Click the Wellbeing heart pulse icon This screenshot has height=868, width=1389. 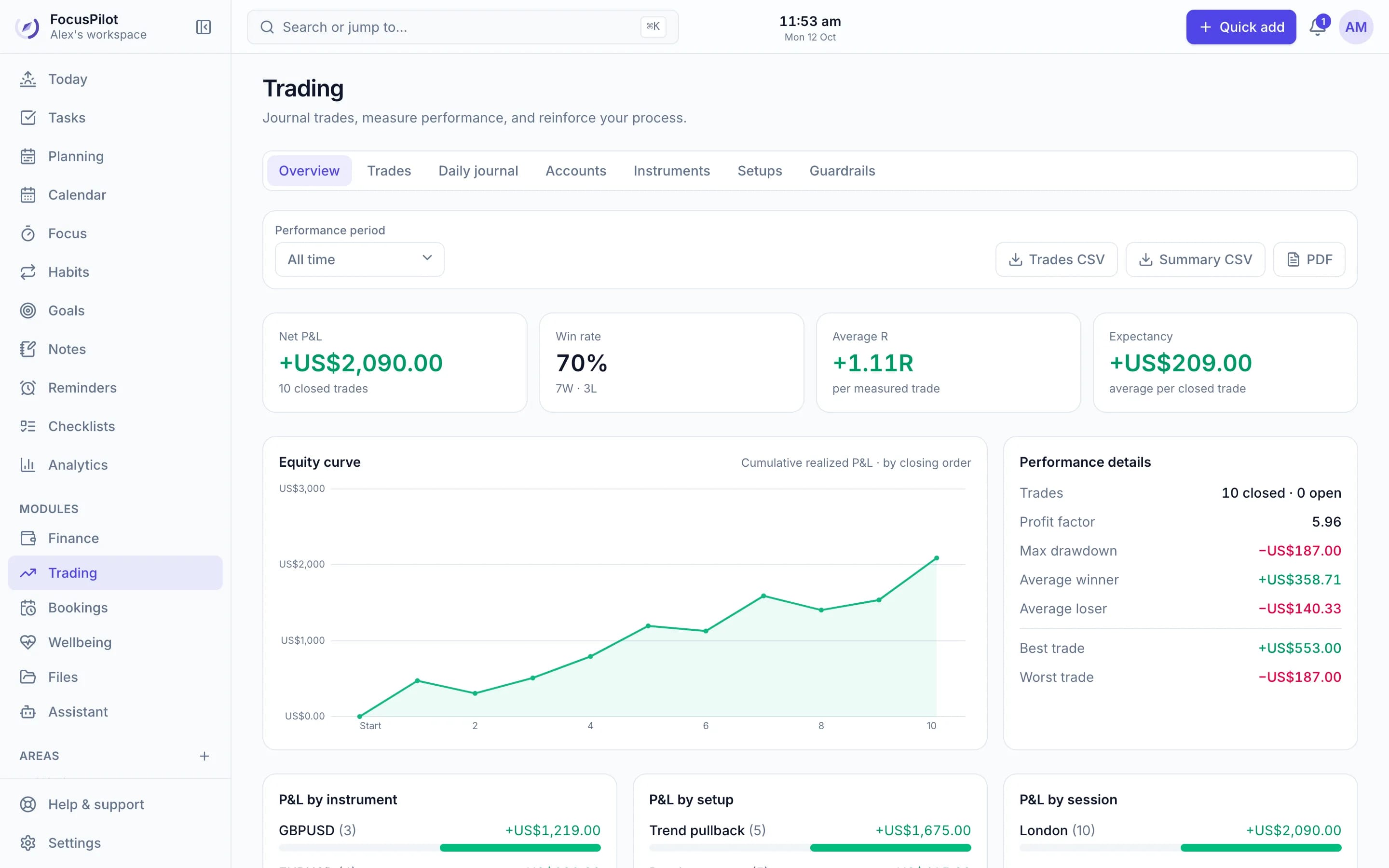[27, 642]
